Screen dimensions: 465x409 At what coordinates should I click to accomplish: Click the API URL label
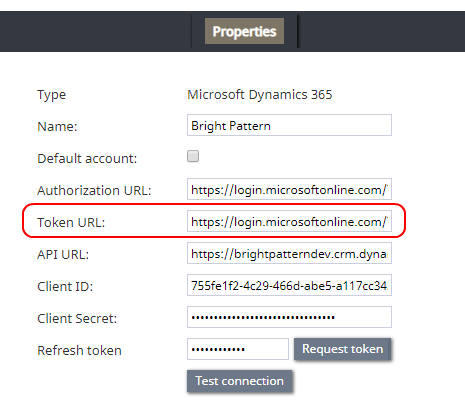[x=63, y=254]
